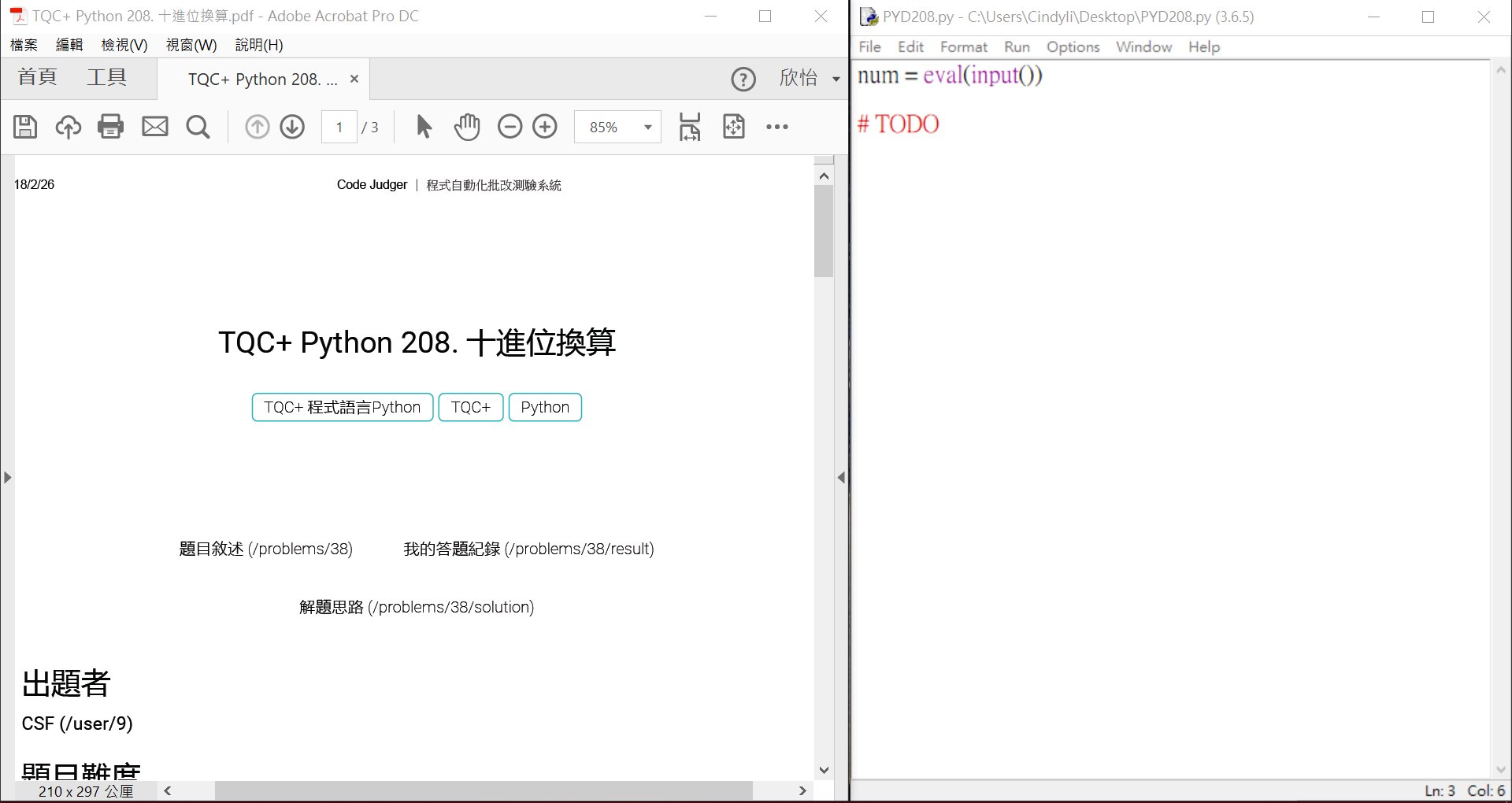Click IDLE editor scrollbar up arrow
The image size is (1512, 803).
click(1501, 70)
